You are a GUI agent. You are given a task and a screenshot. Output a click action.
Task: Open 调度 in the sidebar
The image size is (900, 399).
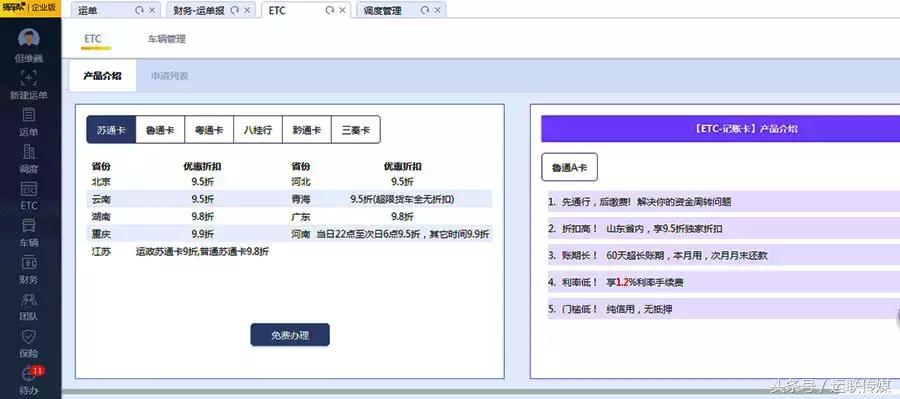click(29, 159)
